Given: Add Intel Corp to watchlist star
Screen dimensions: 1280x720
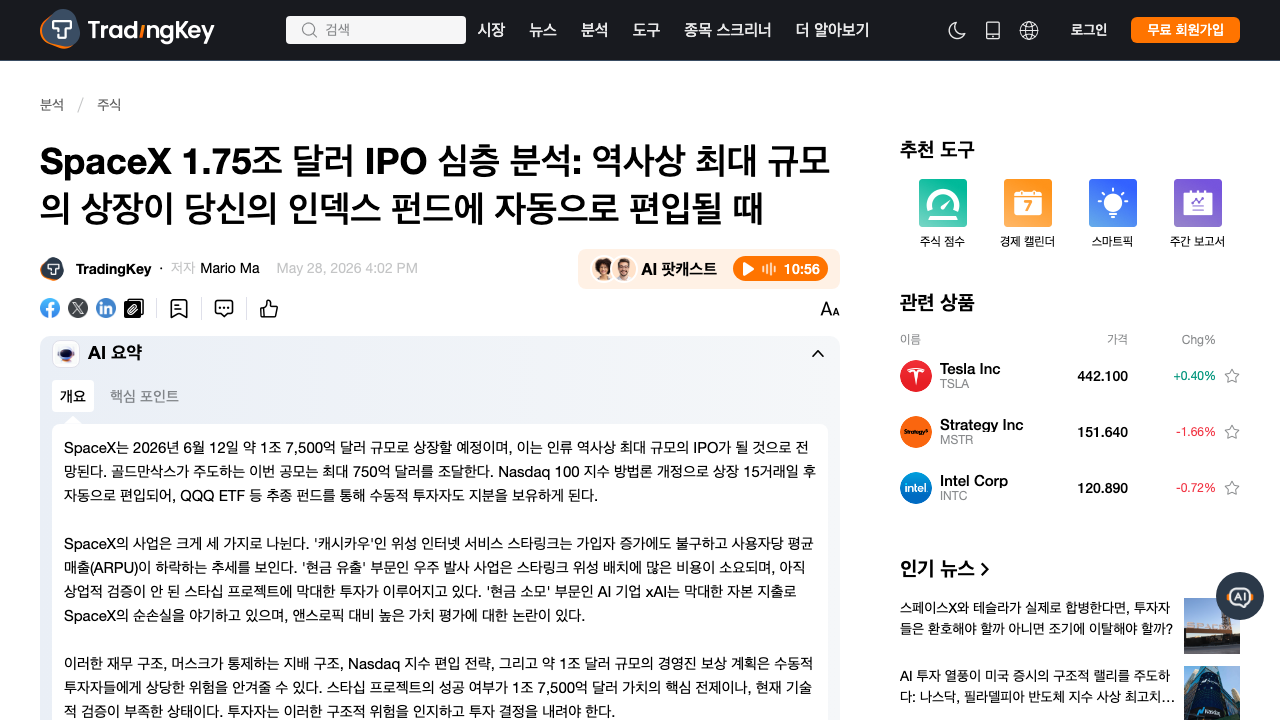Looking at the screenshot, I should [x=1232, y=488].
